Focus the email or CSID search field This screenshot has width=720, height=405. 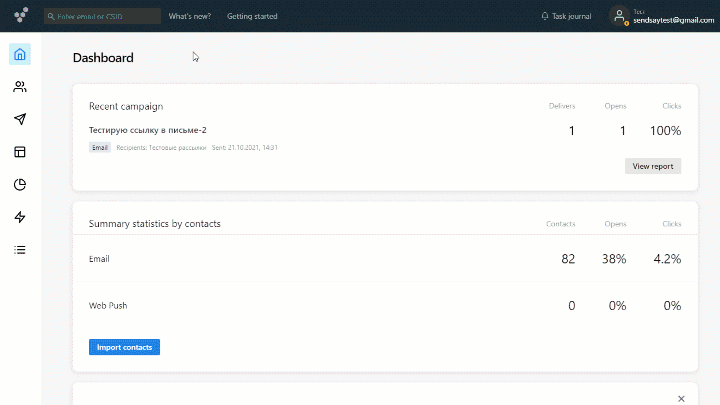tap(102, 16)
